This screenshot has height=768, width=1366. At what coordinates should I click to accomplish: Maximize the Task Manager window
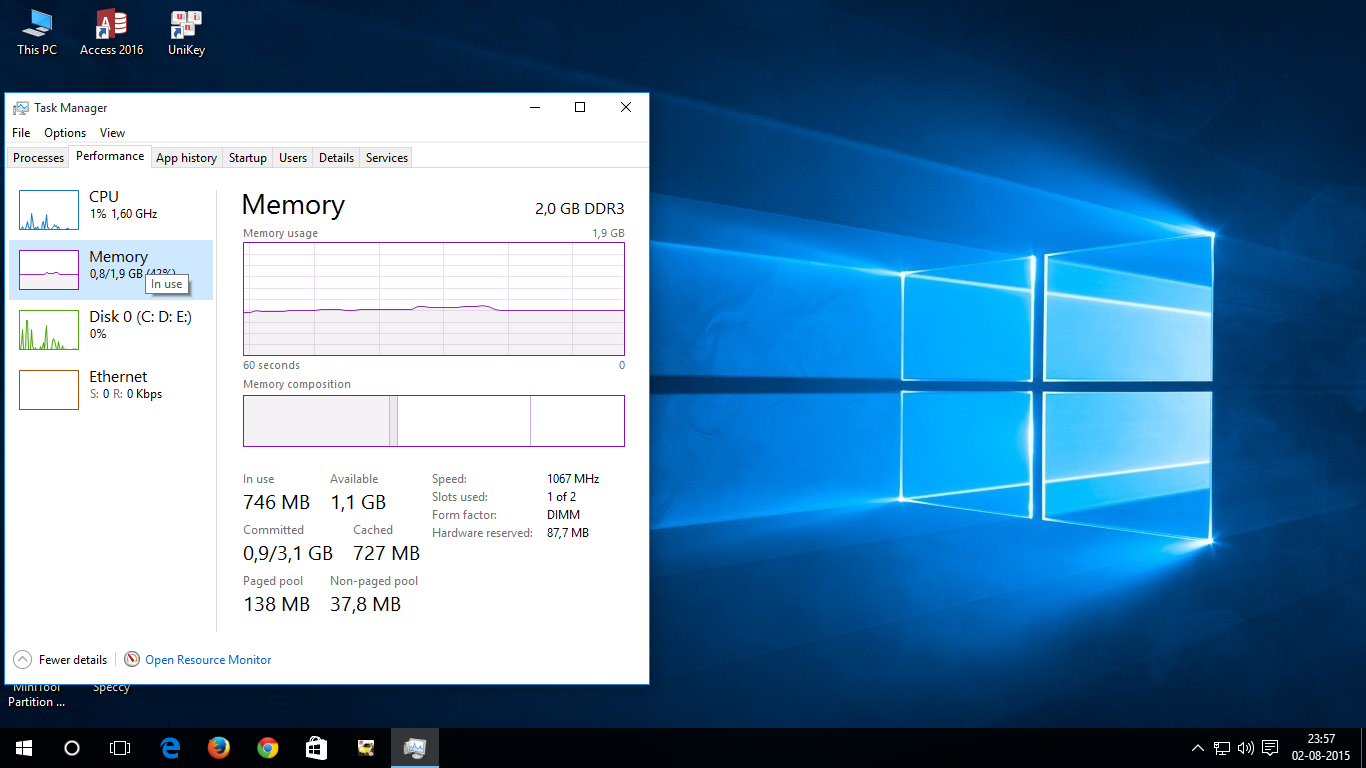coord(580,108)
